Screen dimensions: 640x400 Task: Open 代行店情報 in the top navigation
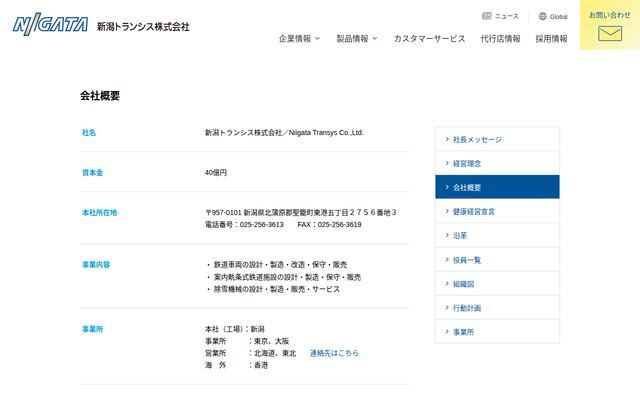pos(500,39)
